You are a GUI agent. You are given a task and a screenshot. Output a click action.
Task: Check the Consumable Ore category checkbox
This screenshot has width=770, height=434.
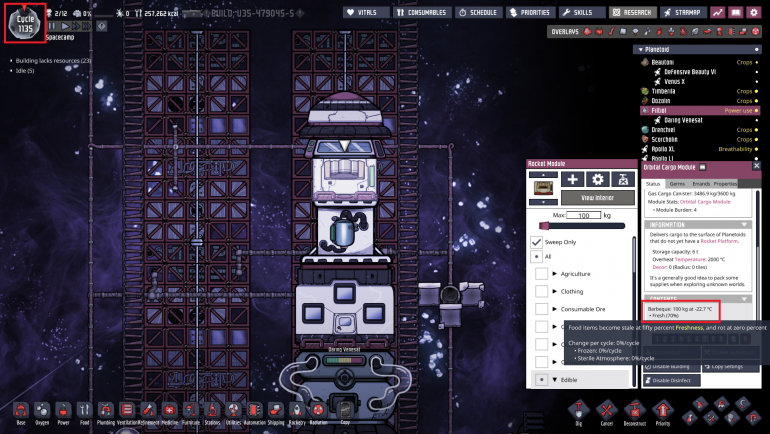pyautogui.click(x=541, y=309)
